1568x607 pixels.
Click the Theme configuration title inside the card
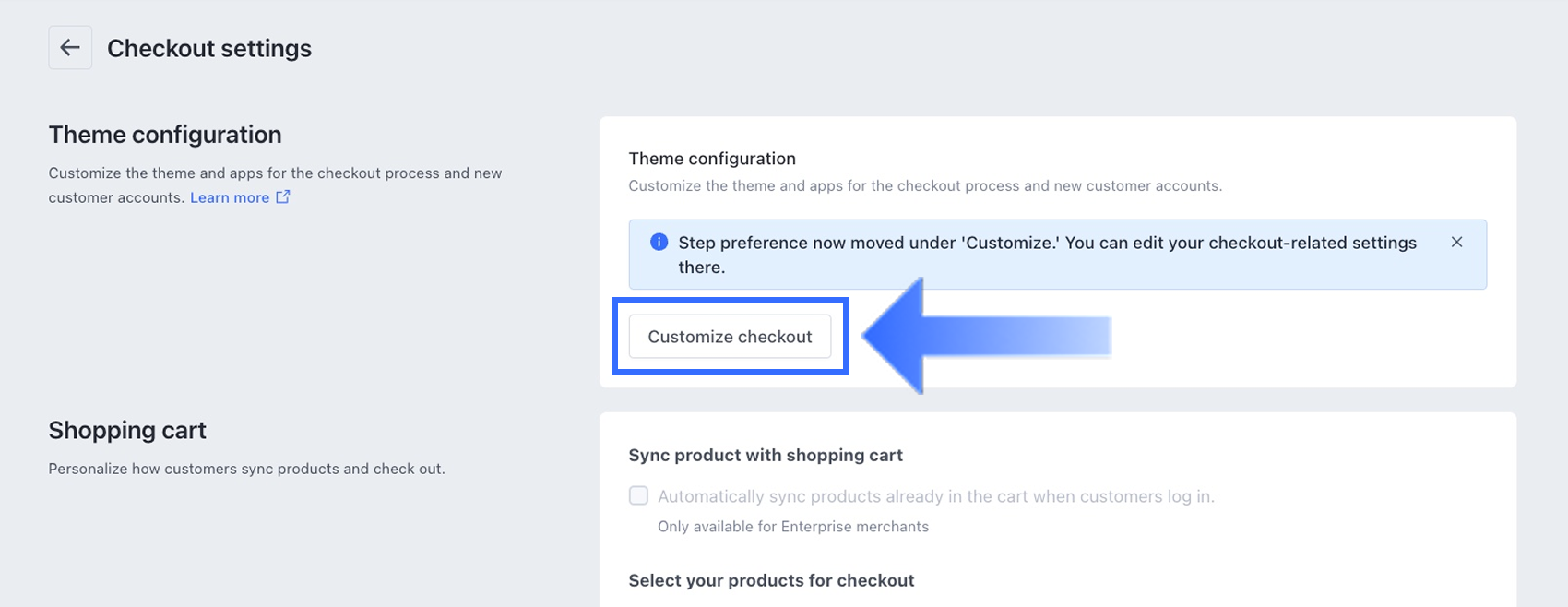click(x=712, y=159)
